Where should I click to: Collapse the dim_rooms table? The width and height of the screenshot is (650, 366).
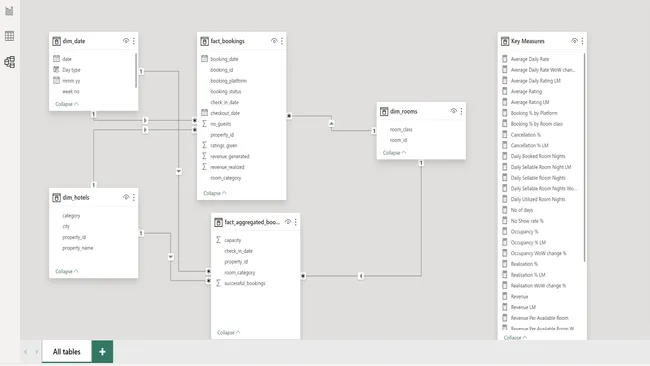pyautogui.click(x=394, y=153)
